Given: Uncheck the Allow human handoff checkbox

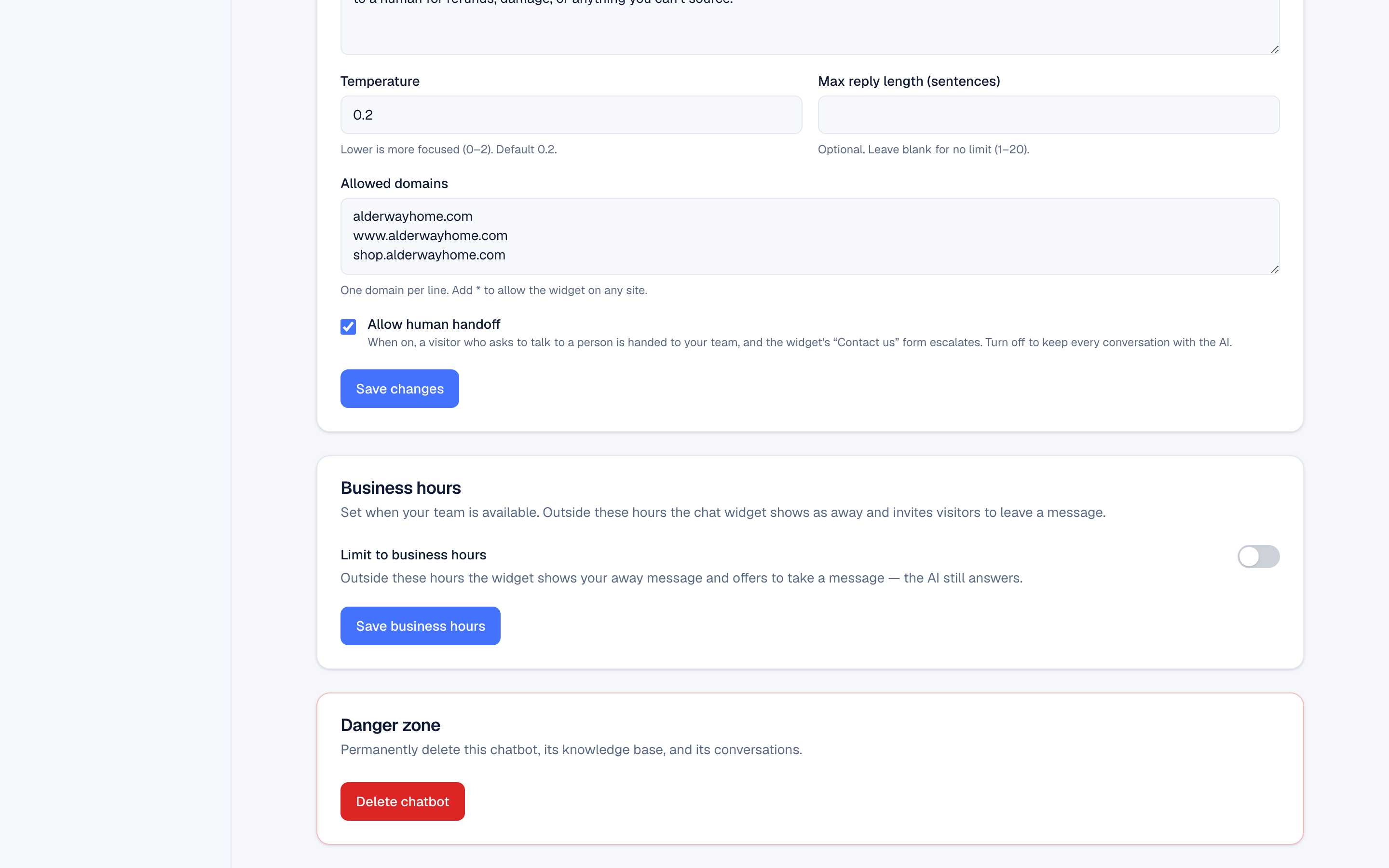Looking at the screenshot, I should (348, 326).
